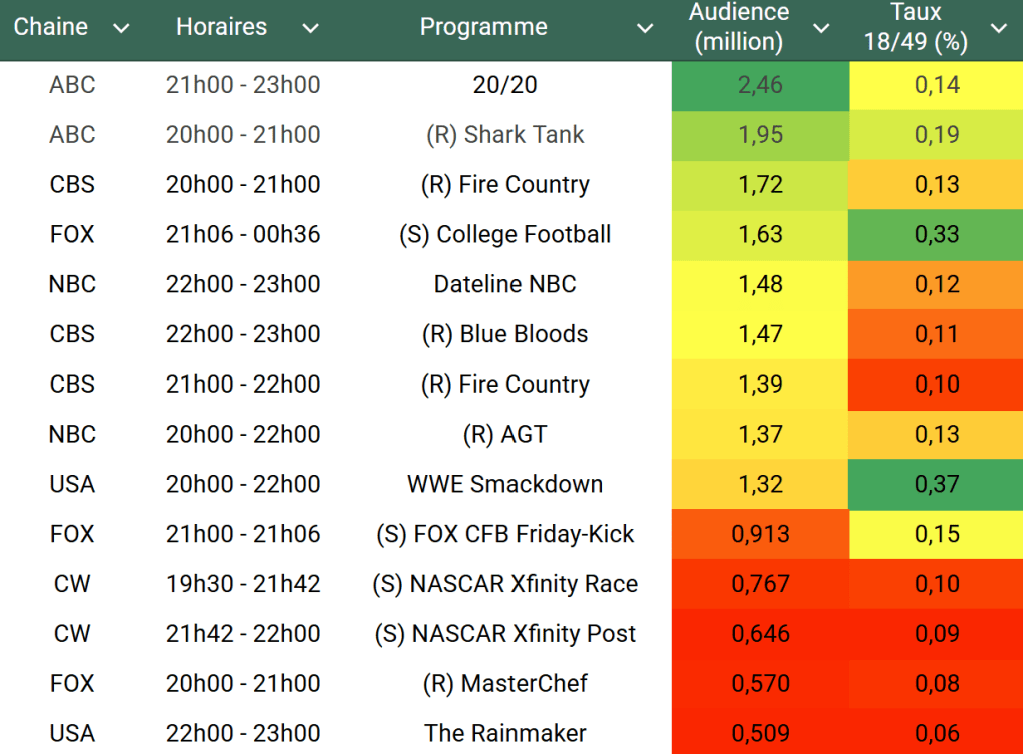Select the (R) MasterChef programme cell
This screenshot has width=1023, height=754.
505,683
